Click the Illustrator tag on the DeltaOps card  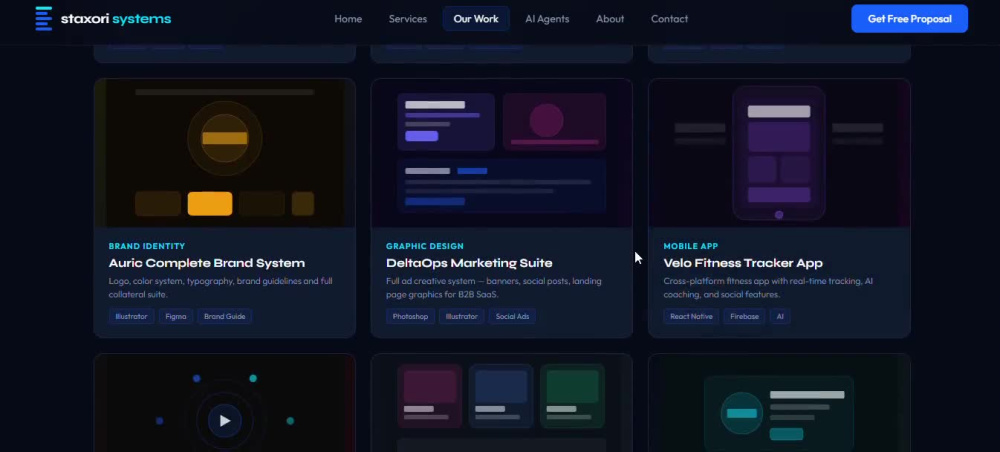coord(462,316)
